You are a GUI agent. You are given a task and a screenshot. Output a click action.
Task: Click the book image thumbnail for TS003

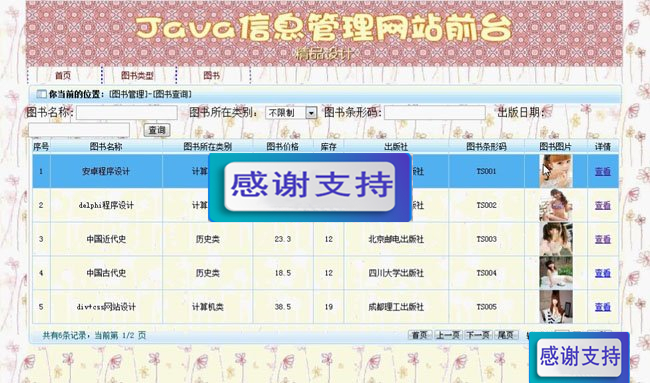555,239
